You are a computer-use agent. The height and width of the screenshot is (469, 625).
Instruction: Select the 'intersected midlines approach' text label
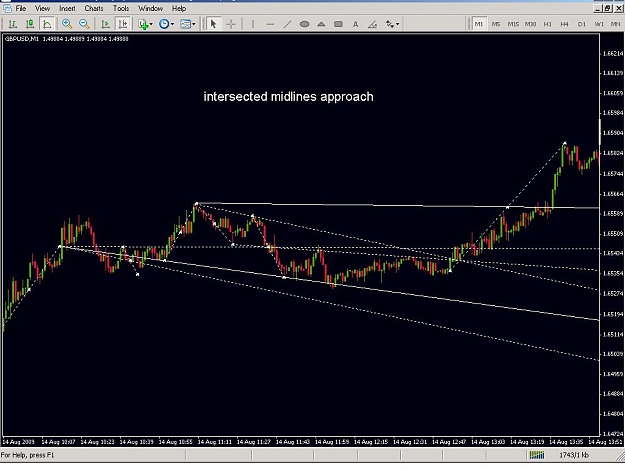289,96
